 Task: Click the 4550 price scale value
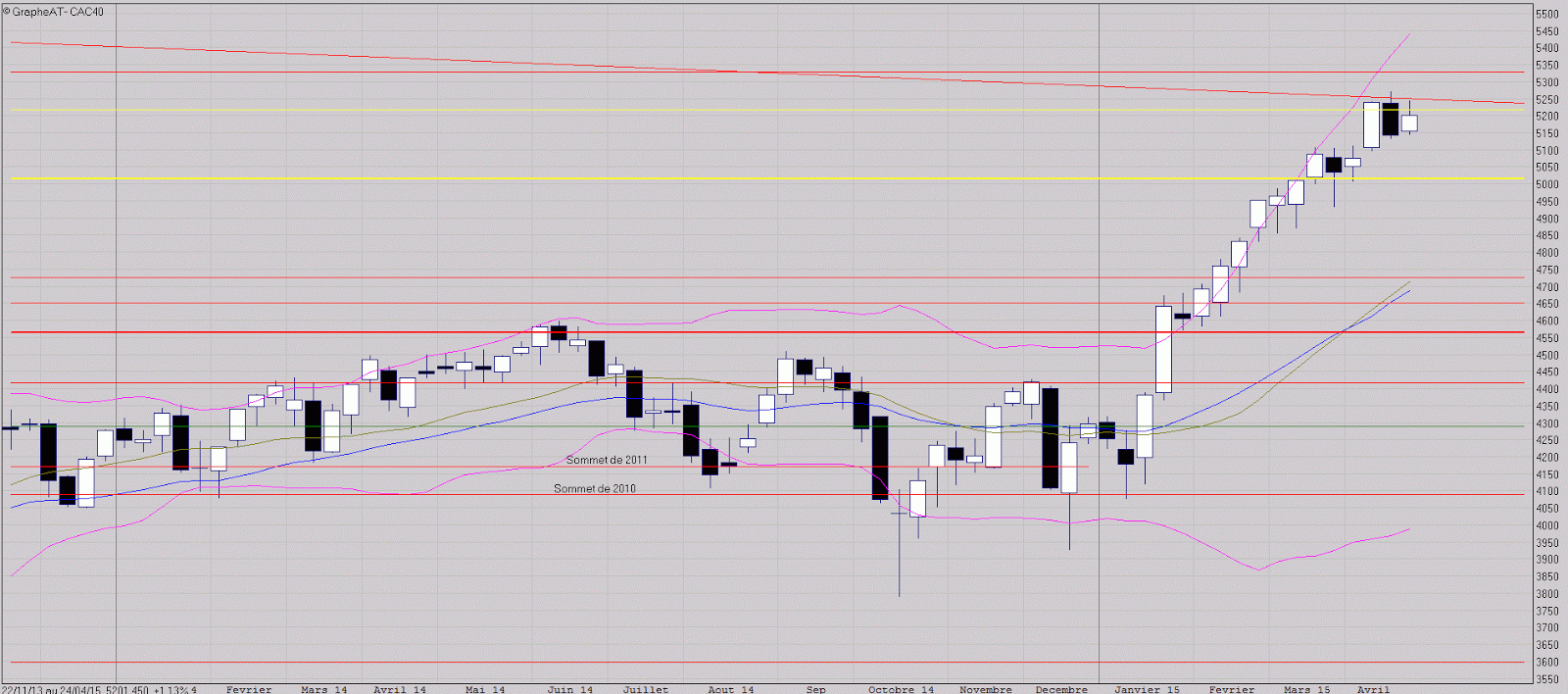pyautogui.click(x=1547, y=338)
